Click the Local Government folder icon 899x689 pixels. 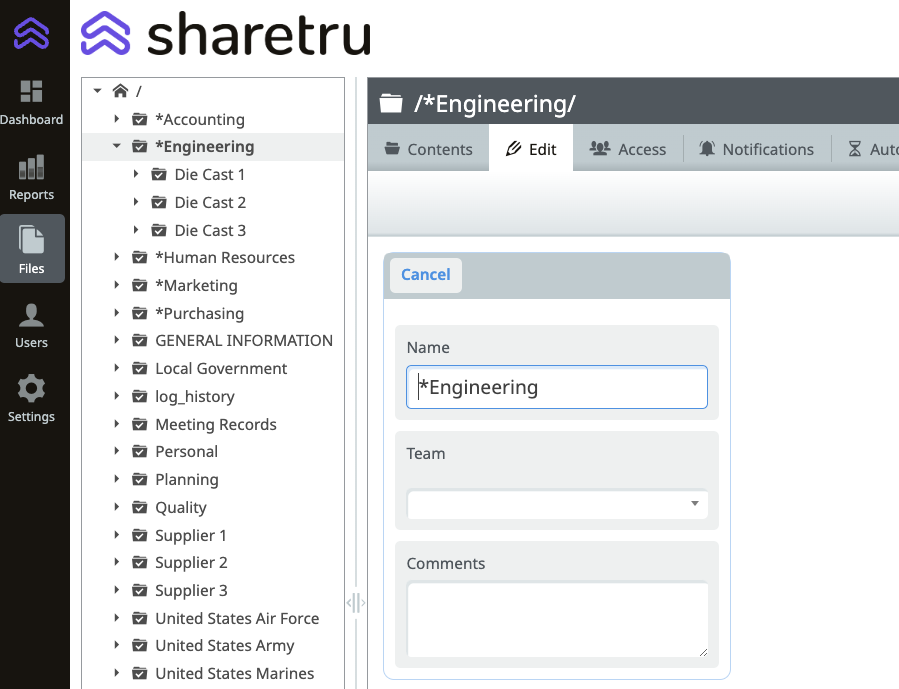139,369
